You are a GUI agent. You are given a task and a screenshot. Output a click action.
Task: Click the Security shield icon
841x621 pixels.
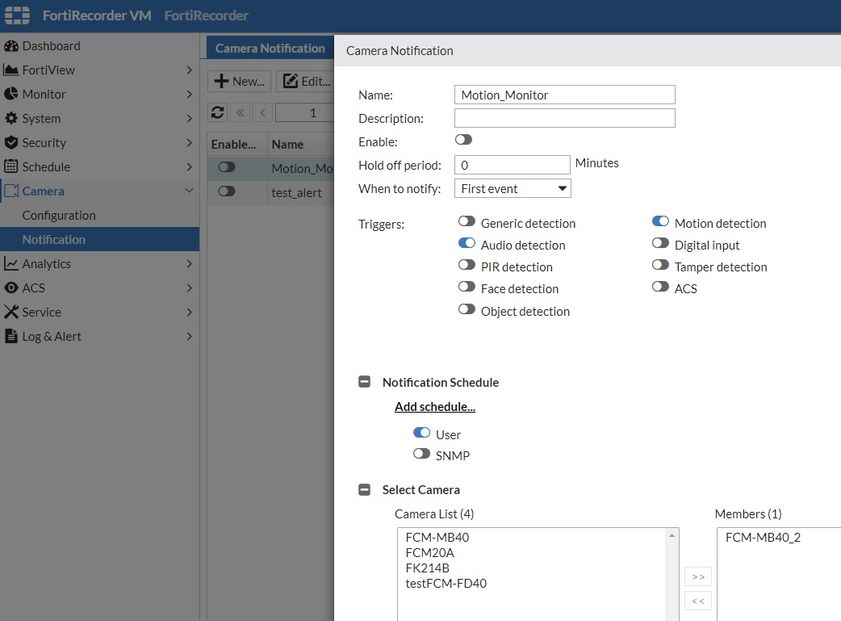(11, 142)
